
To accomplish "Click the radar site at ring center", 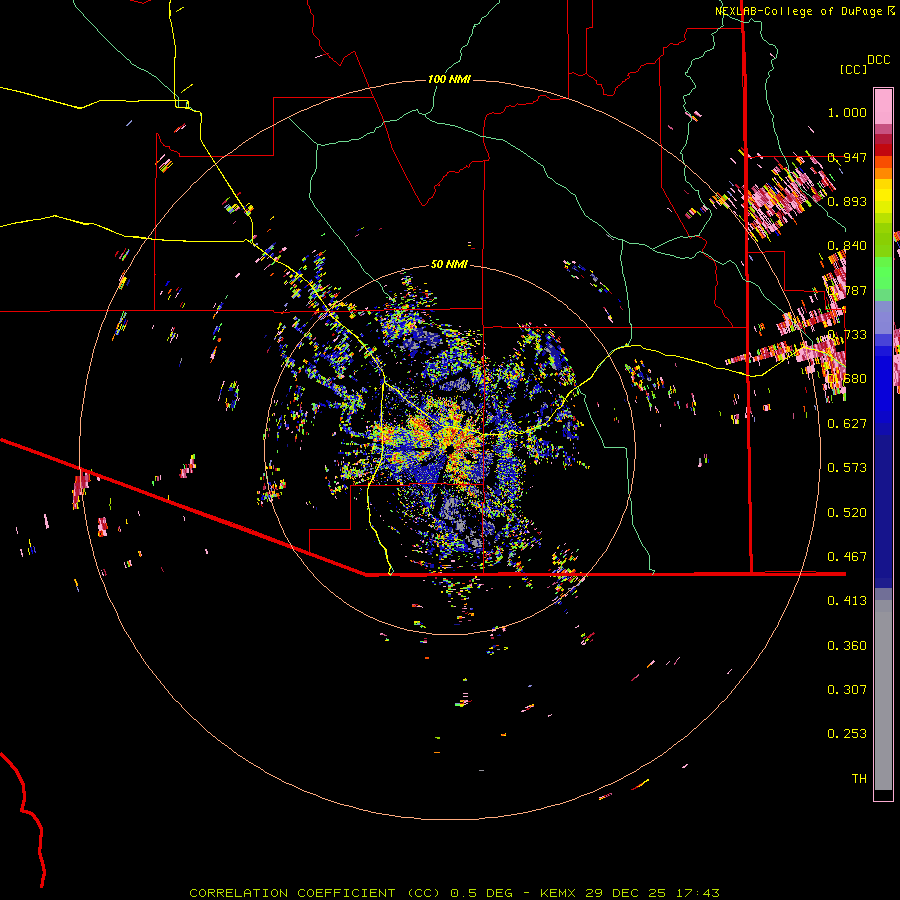I will [x=450, y=450].
